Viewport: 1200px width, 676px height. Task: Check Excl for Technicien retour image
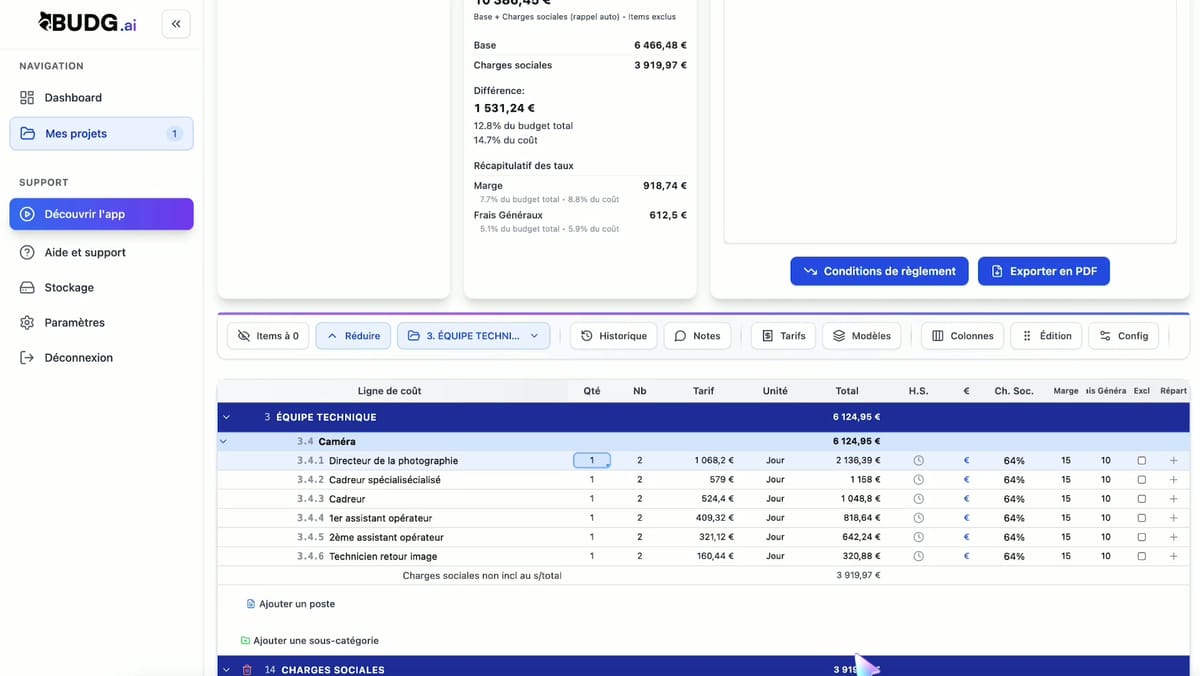tap(1141, 556)
